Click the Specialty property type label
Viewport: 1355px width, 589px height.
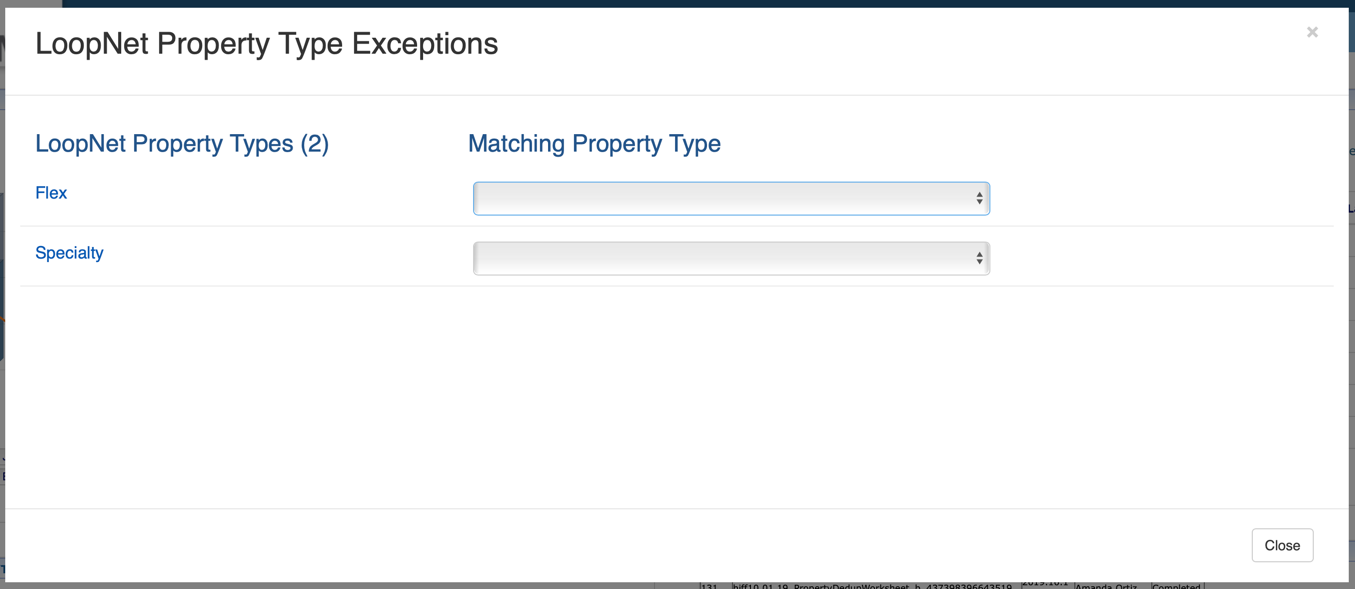pyautogui.click(x=69, y=253)
